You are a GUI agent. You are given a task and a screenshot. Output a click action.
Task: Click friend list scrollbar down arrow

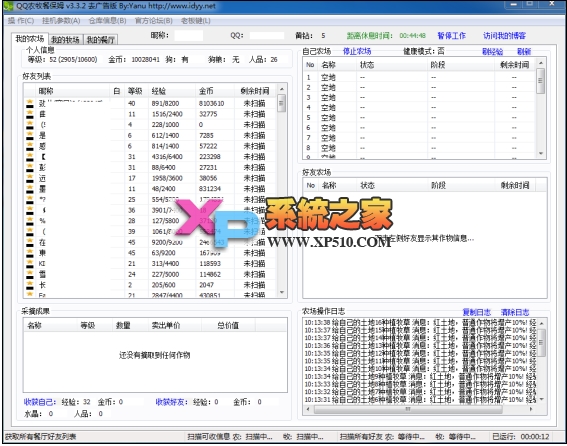282,292
